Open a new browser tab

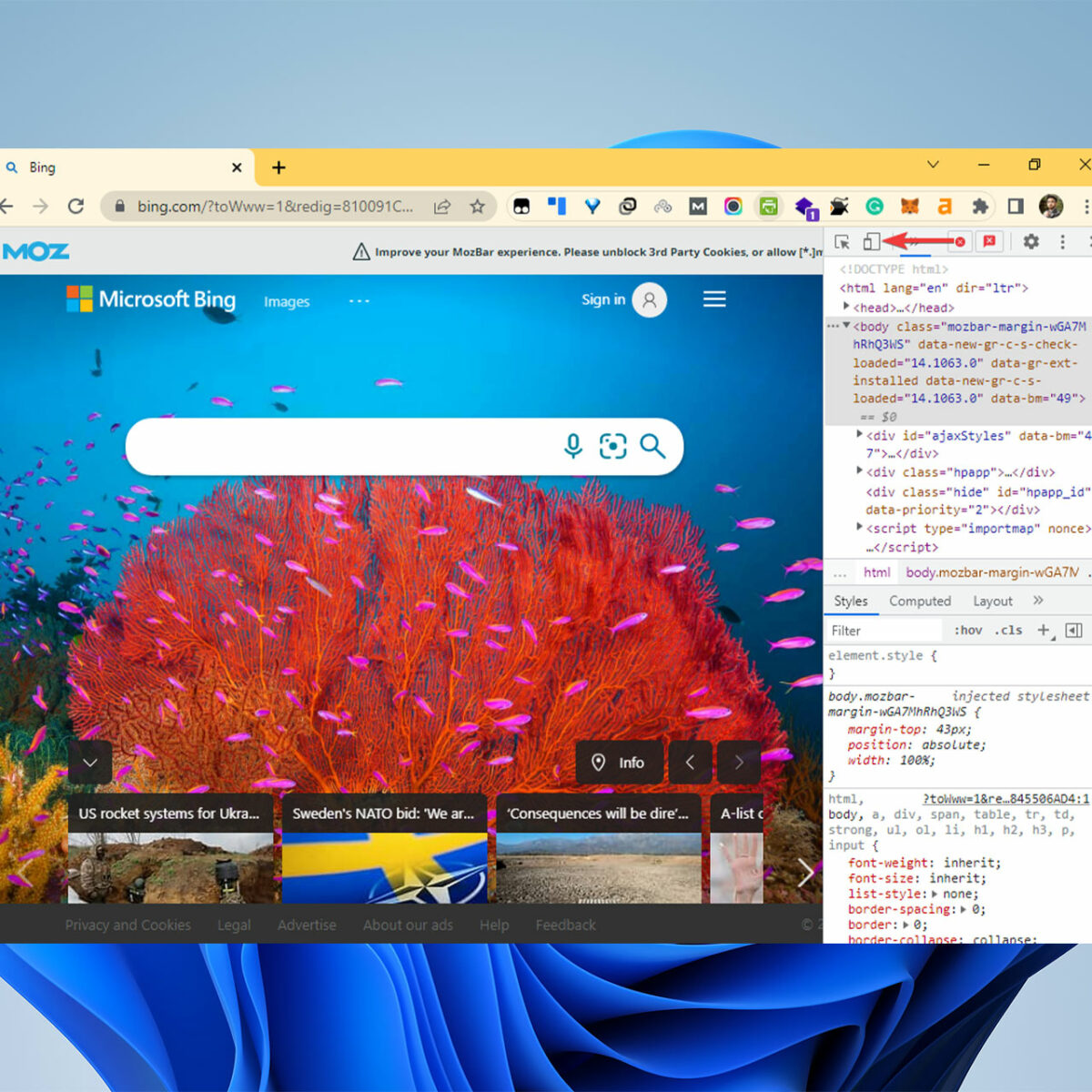(278, 167)
